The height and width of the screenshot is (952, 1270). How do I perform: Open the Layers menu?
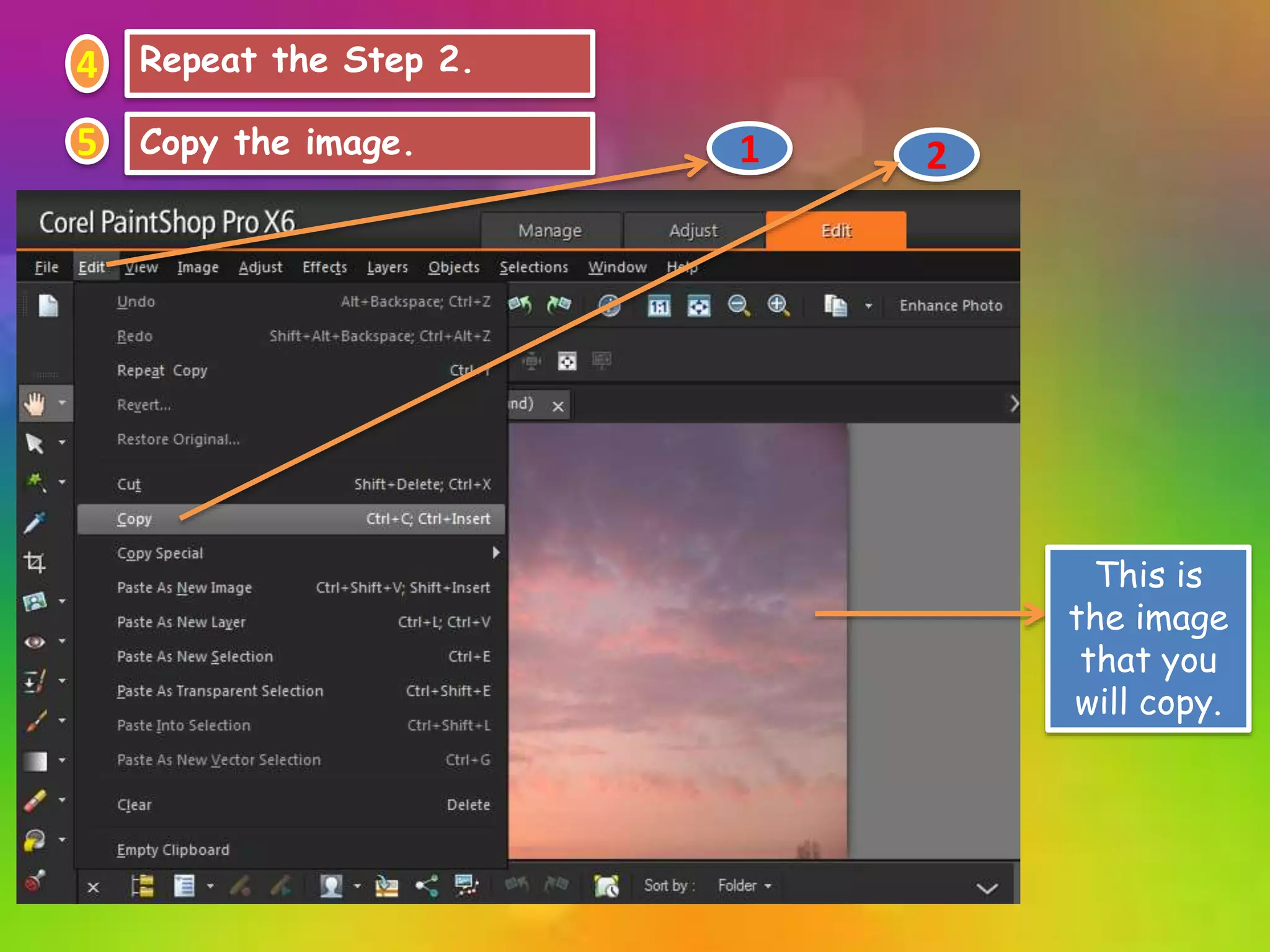[x=388, y=267]
